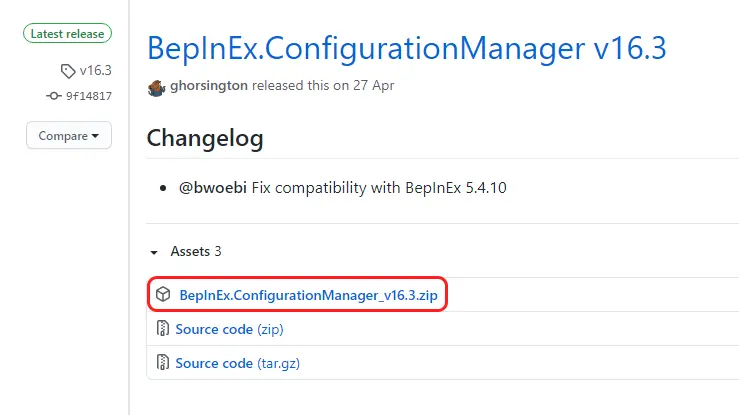Click the Latest release badge
This screenshot has width=739, height=415.
[67, 33]
